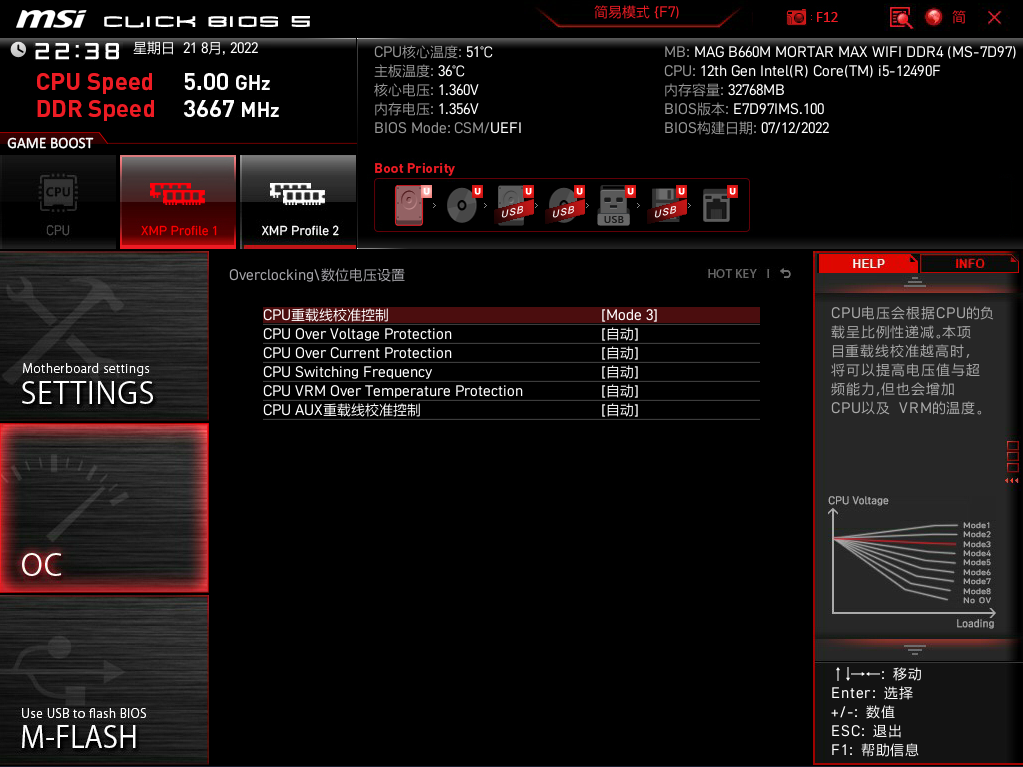Switch to the INFO tab
This screenshot has height=767, width=1023.
tap(970, 263)
